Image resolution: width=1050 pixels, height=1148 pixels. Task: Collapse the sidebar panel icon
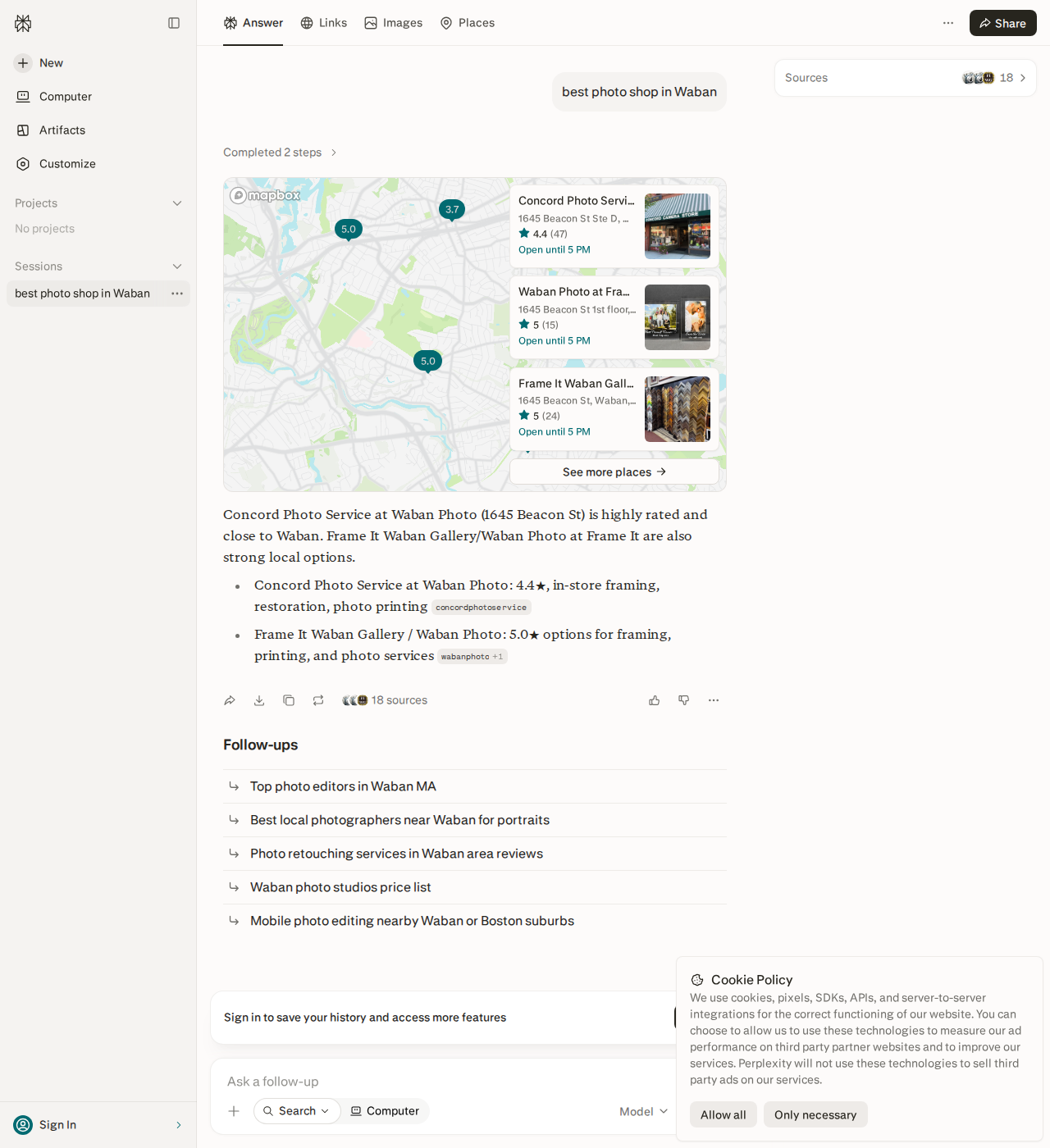[x=174, y=23]
